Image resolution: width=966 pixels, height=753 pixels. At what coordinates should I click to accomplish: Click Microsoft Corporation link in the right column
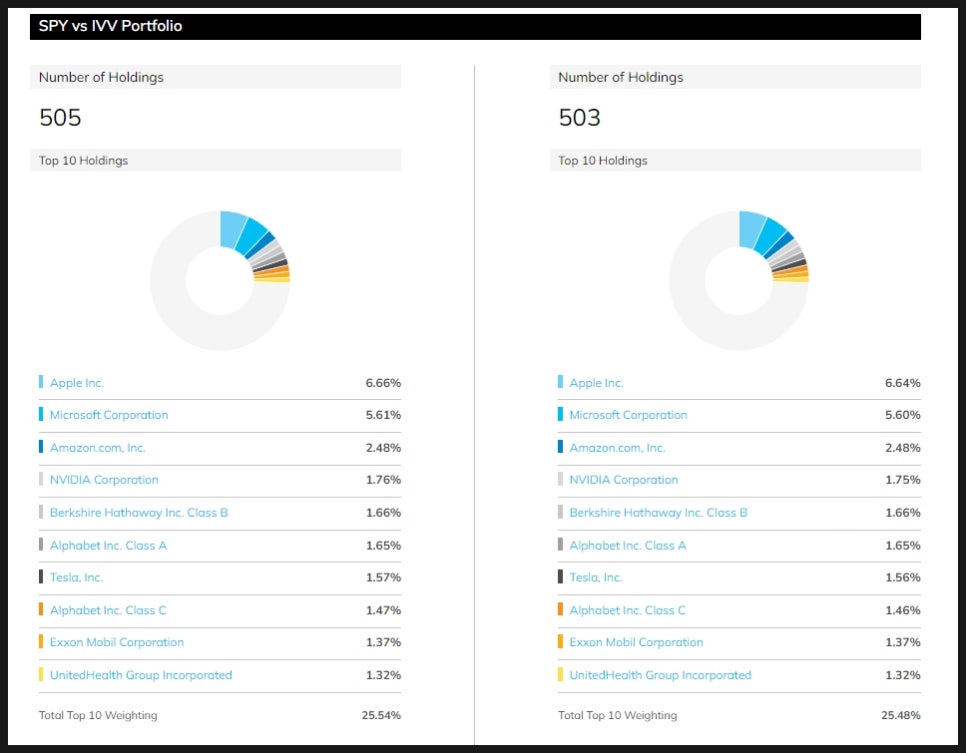click(628, 415)
